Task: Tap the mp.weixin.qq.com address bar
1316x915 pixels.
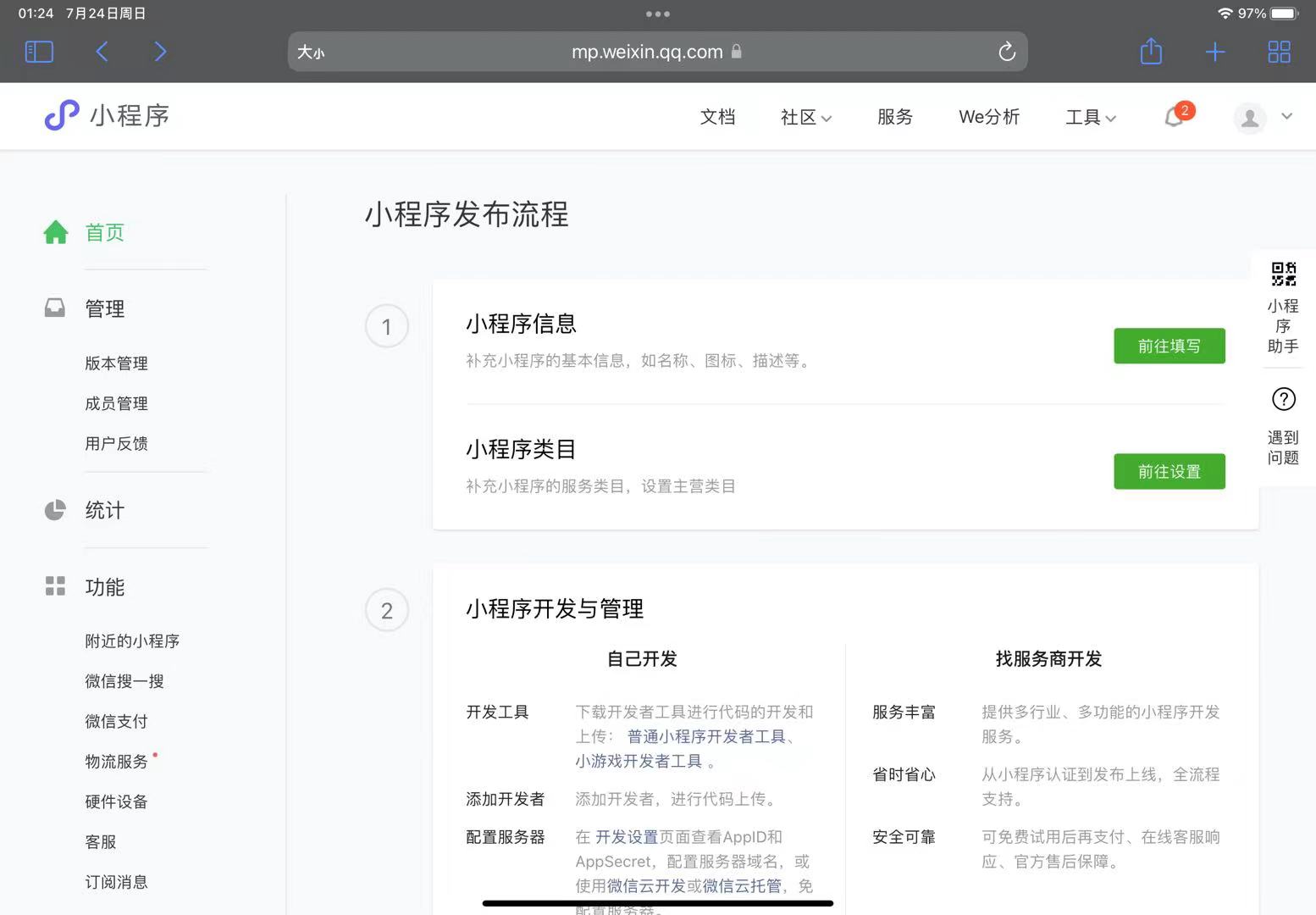Action: coord(657,52)
